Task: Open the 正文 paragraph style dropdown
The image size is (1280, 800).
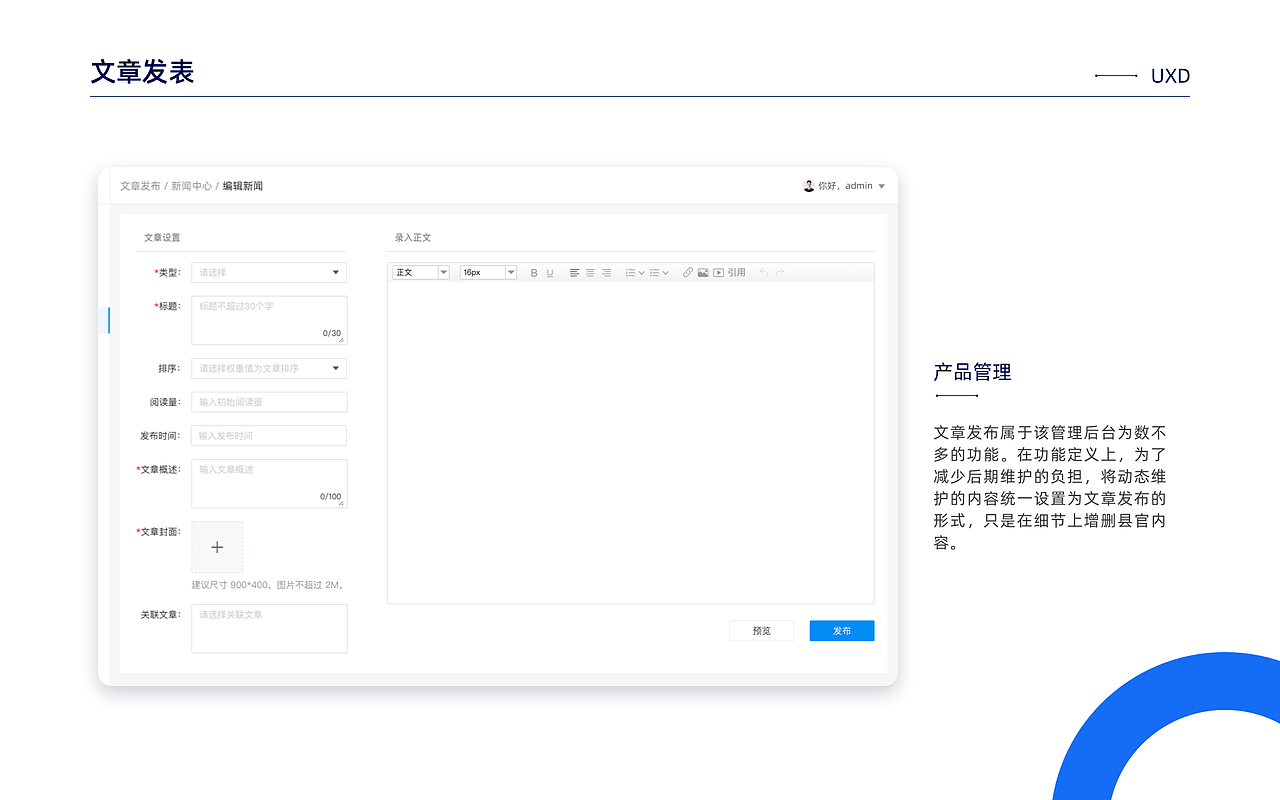Action: 421,272
